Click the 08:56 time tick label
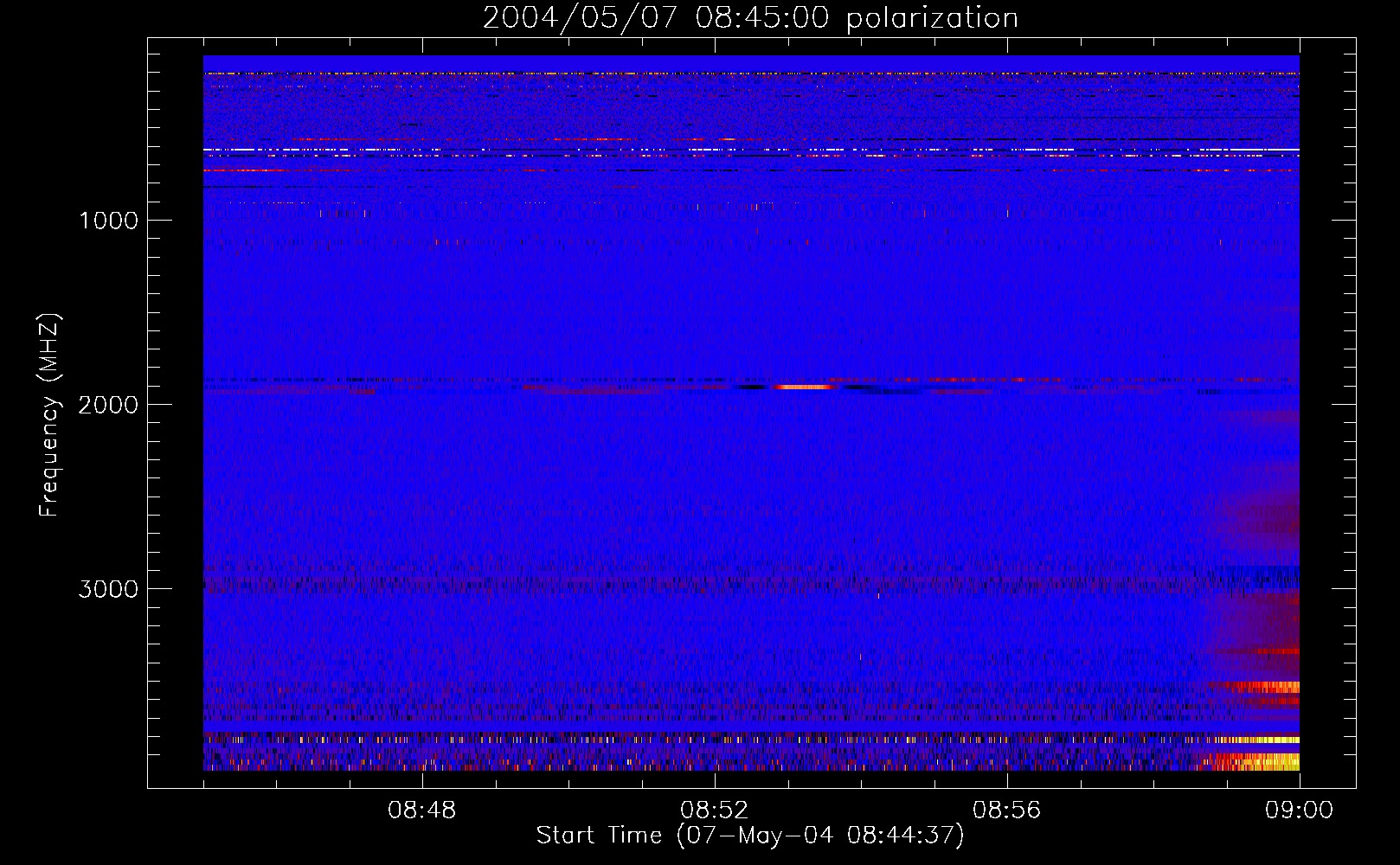The height and width of the screenshot is (865, 1400). (1007, 811)
